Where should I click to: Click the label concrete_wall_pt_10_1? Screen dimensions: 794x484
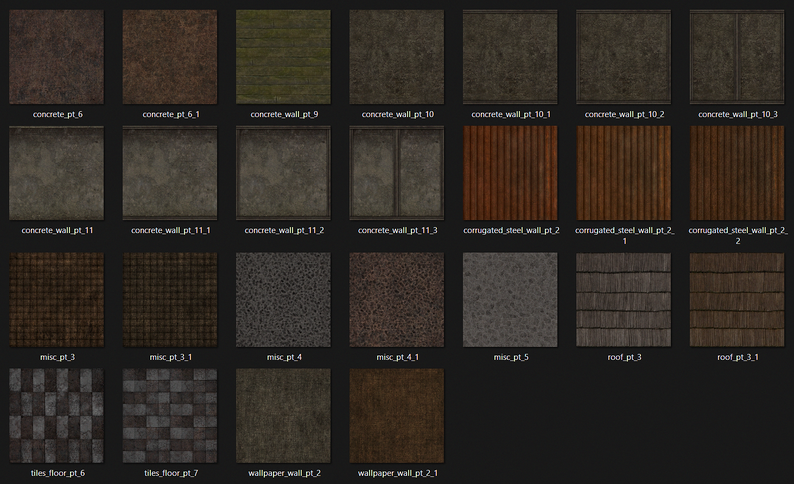511,114
